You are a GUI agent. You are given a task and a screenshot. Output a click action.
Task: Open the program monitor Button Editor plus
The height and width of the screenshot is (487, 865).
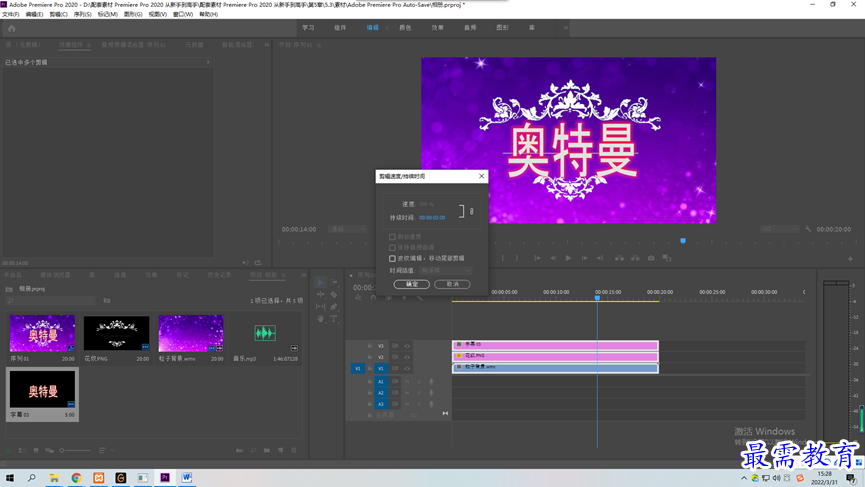[850, 259]
